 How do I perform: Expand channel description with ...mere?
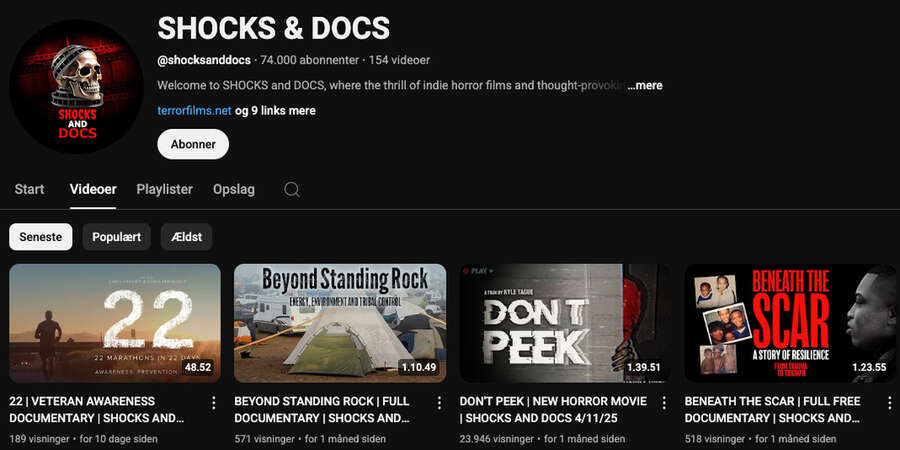pyautogui.click(x=645, y=86)
